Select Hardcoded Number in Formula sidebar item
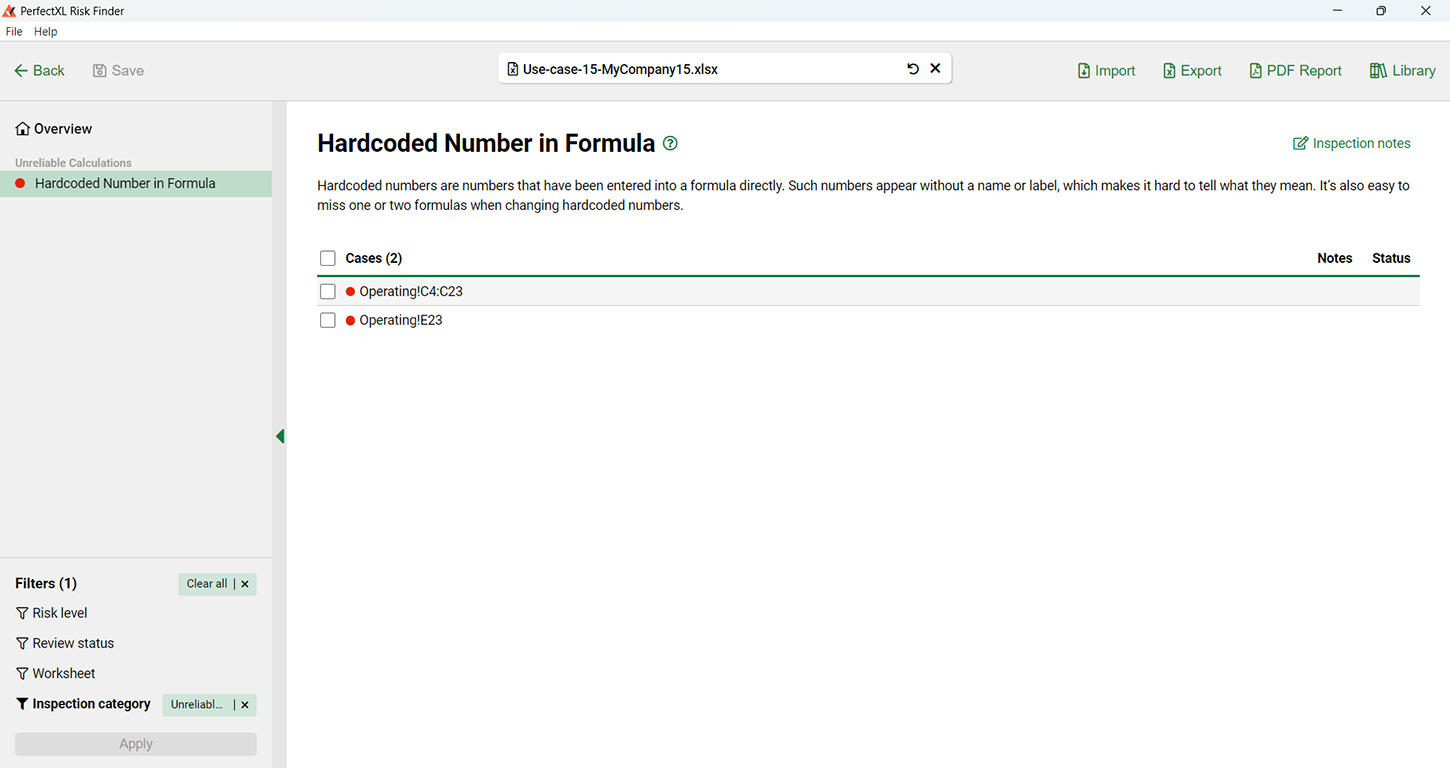The height and width of the screenshot is (768, 1450). coord(136,183)
